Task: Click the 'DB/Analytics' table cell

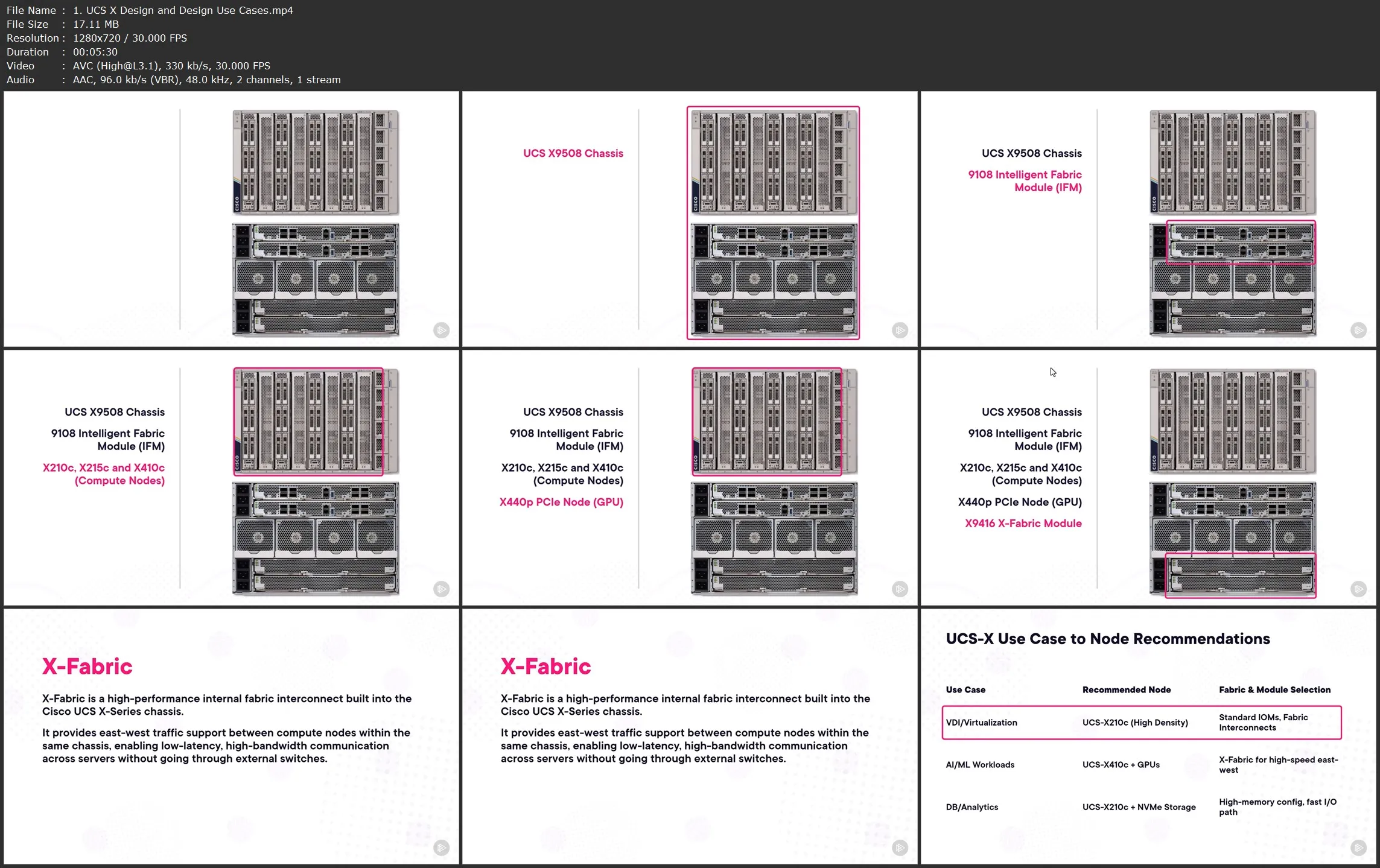Action: tap(971, 807)
